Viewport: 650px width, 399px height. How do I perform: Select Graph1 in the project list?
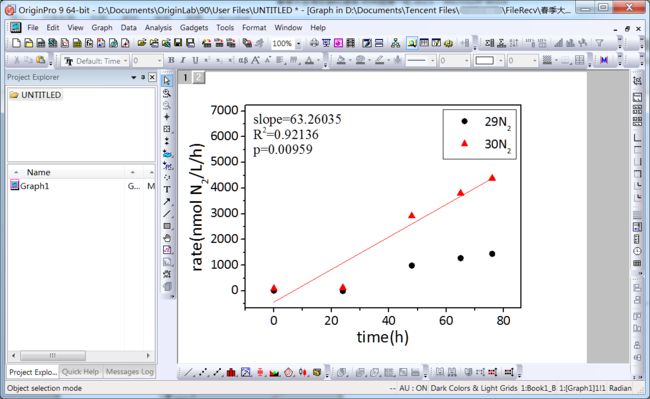coord(35,186)
